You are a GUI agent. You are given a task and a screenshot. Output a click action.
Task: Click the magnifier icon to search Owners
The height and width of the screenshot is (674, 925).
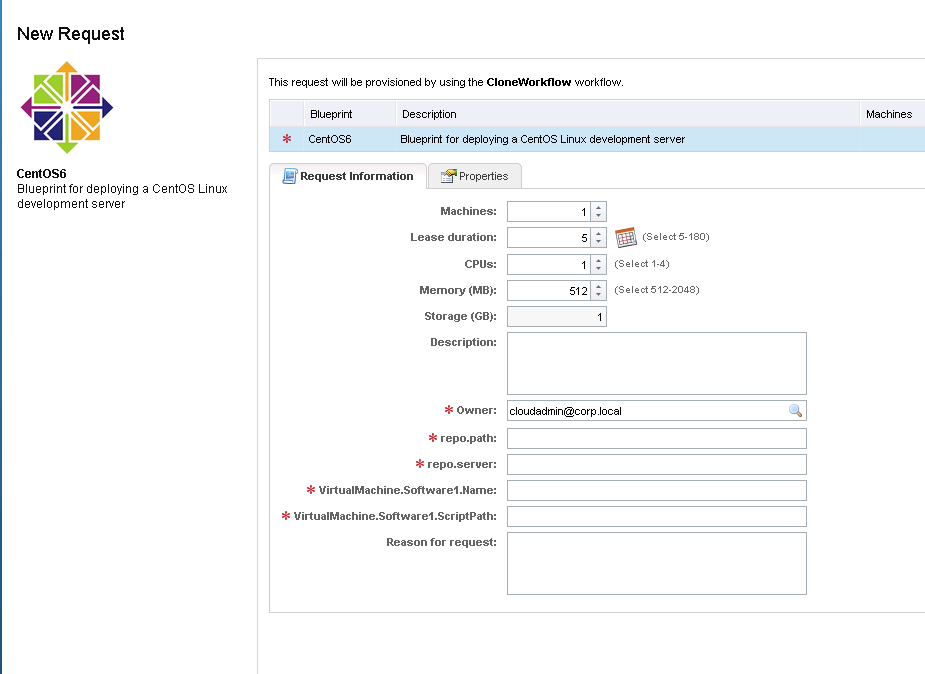point(795,410)
